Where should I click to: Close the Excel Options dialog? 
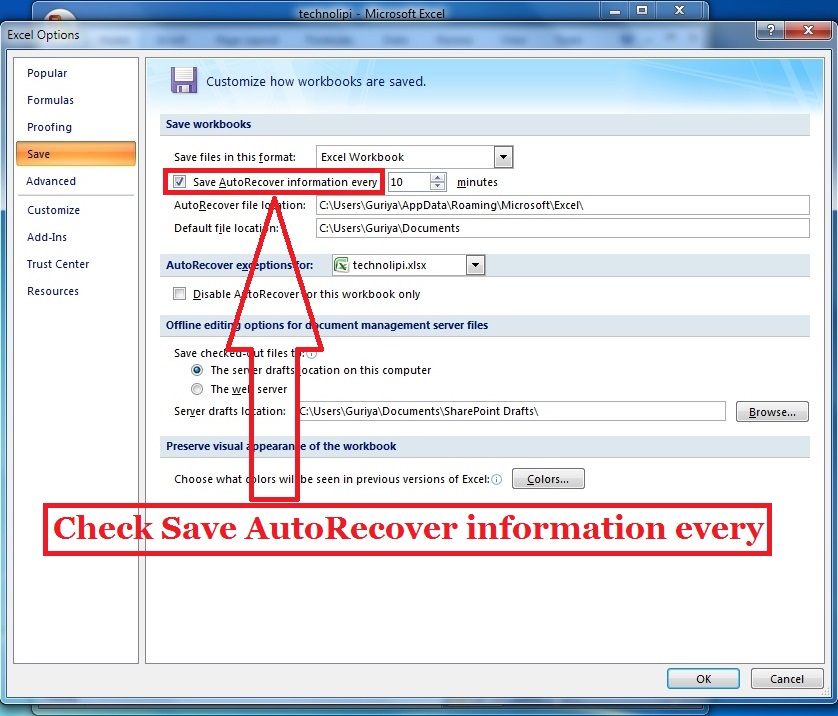pyautogui.click(x=808, y=30)
